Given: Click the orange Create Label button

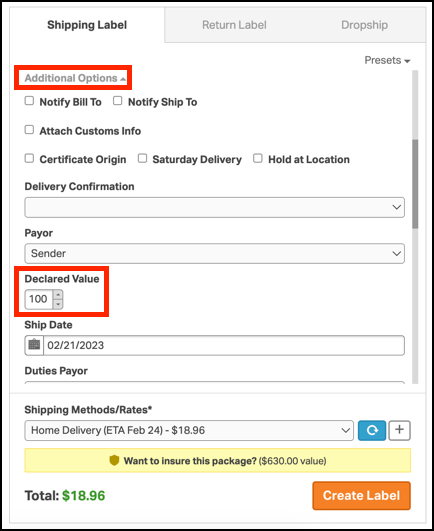Looking at the screenshot, I should 362,495.
